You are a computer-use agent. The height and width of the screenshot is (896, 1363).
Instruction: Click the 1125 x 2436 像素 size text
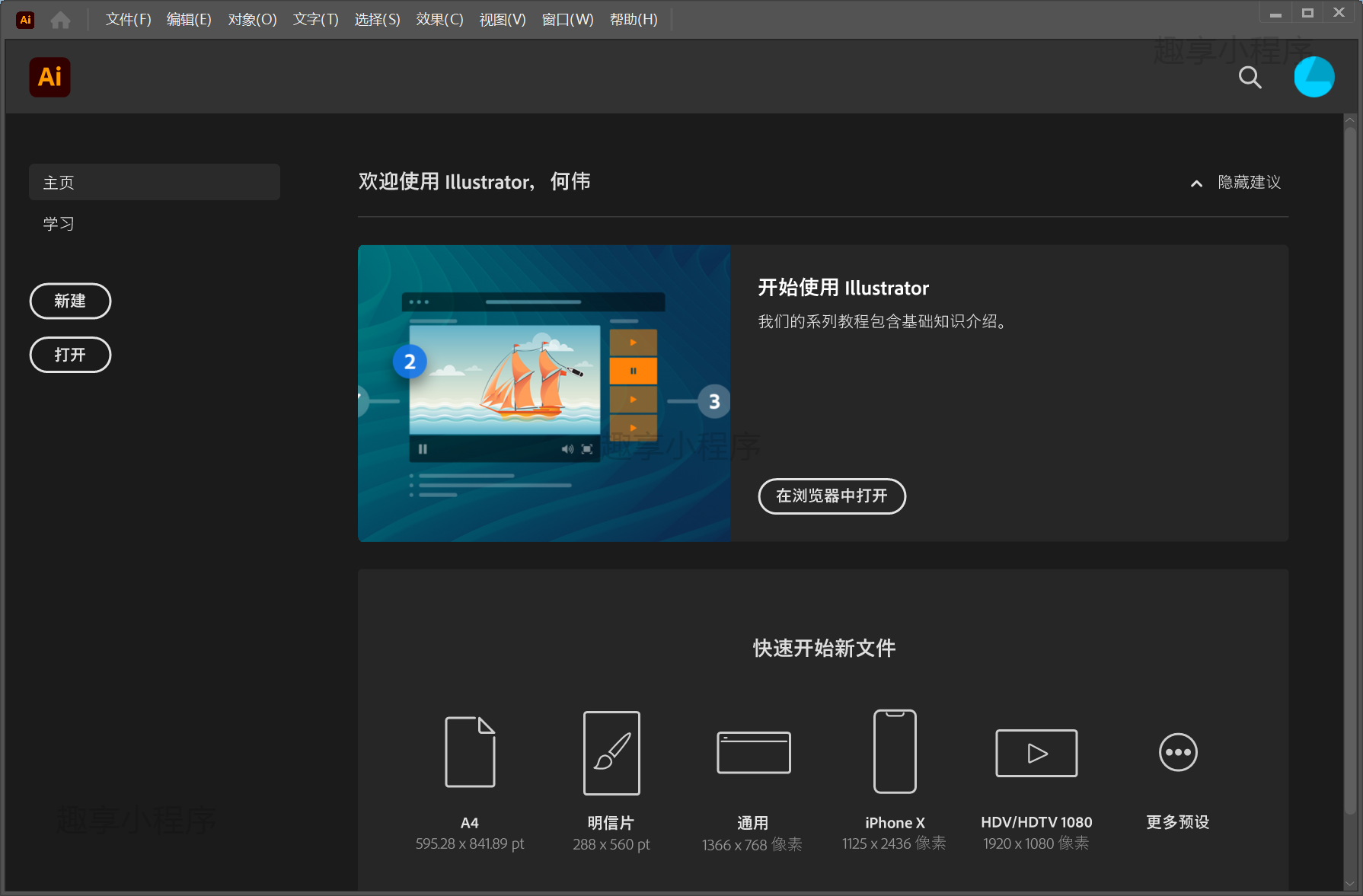point(894,843)
